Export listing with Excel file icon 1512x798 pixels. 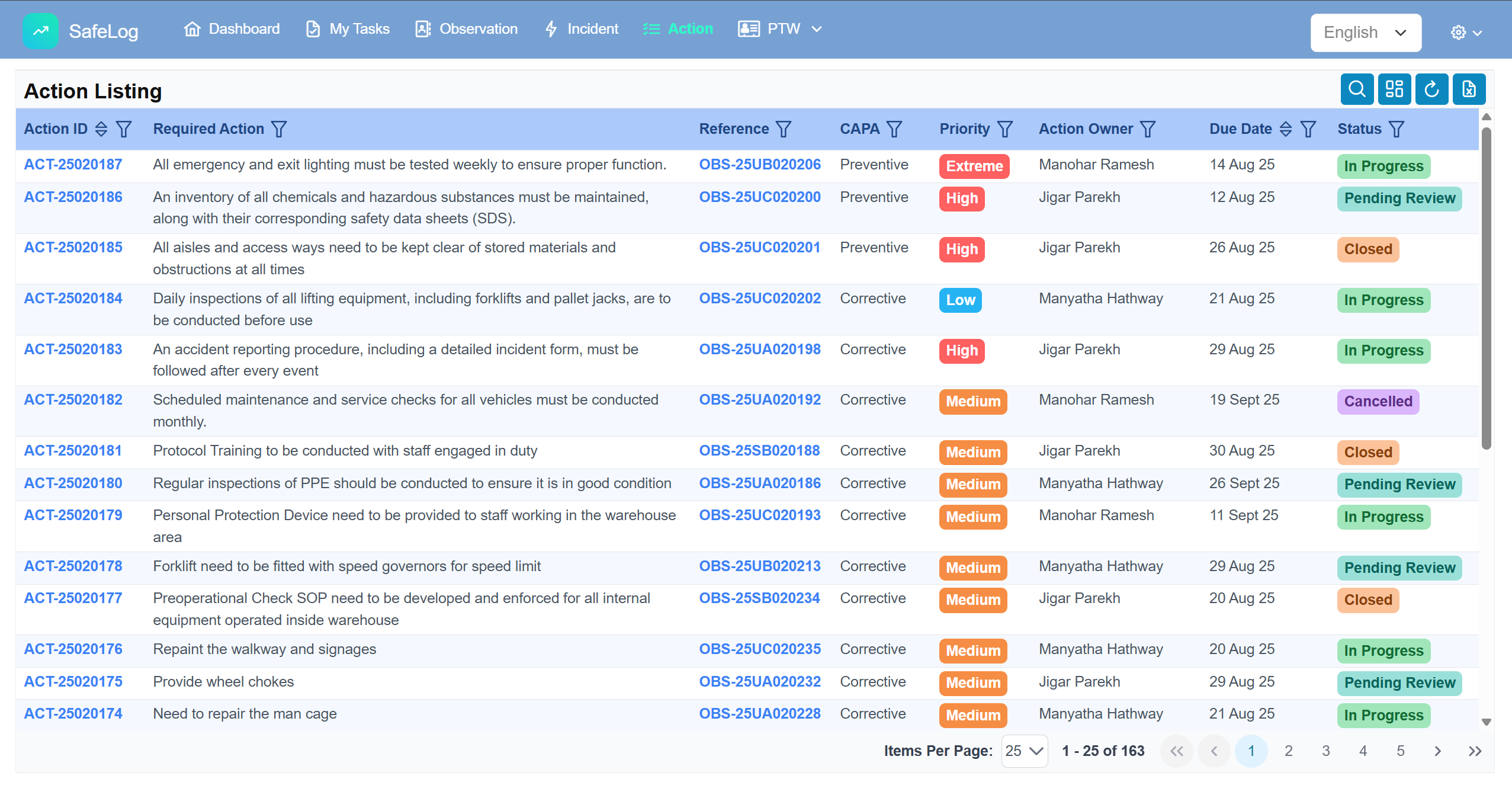(1469, 89)
